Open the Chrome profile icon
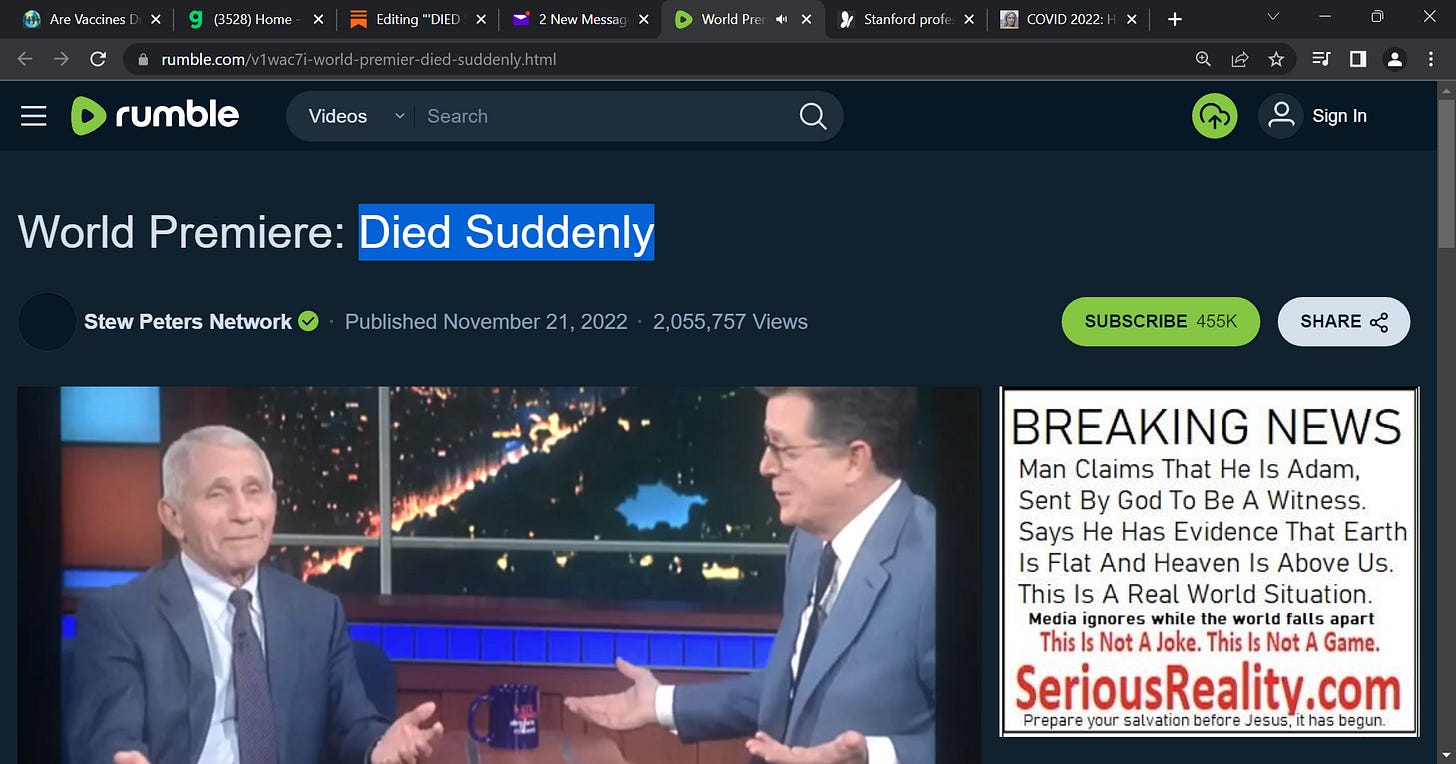The width and height of the screenshot is (1456, 764). click(x=1394, y=59)
